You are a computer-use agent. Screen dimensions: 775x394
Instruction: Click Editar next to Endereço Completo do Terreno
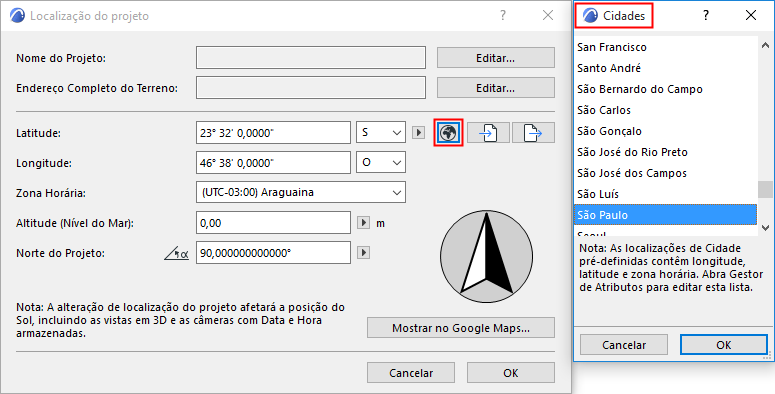[x=496, y=88]
